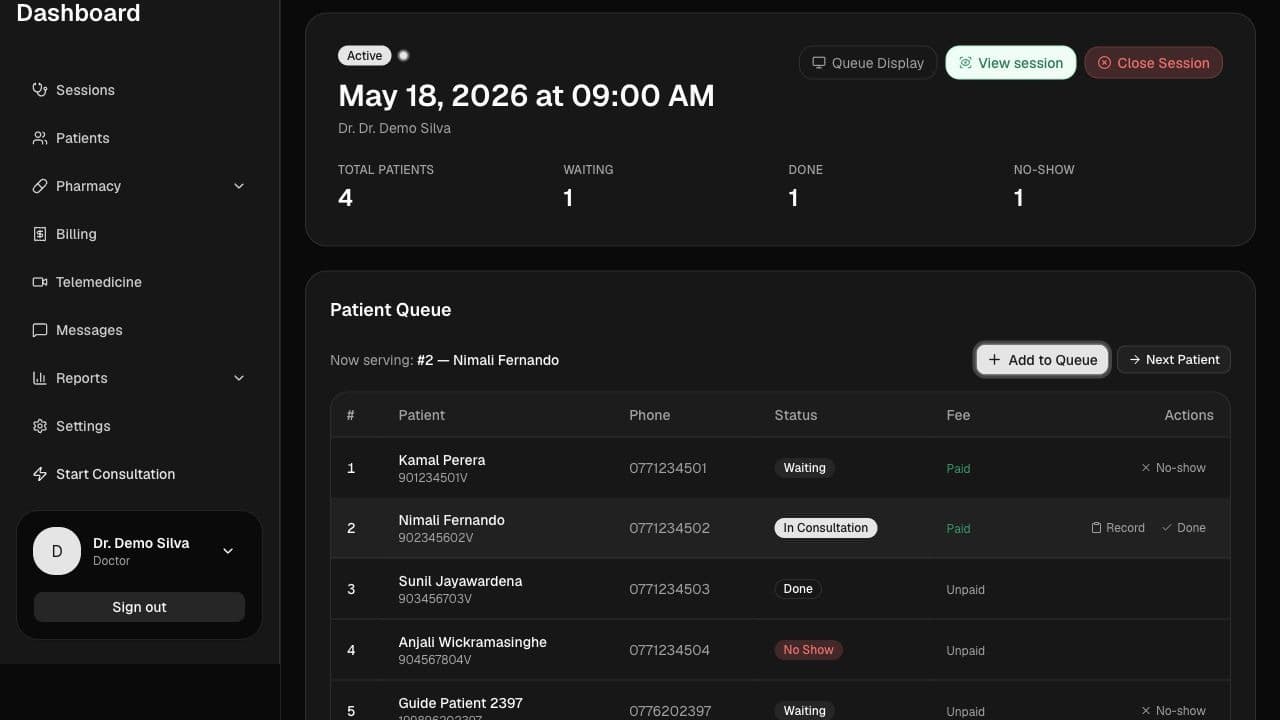Select patient name Sunil Jayawardena
This screenshot has width=1280, height=720.
point(460,581)
